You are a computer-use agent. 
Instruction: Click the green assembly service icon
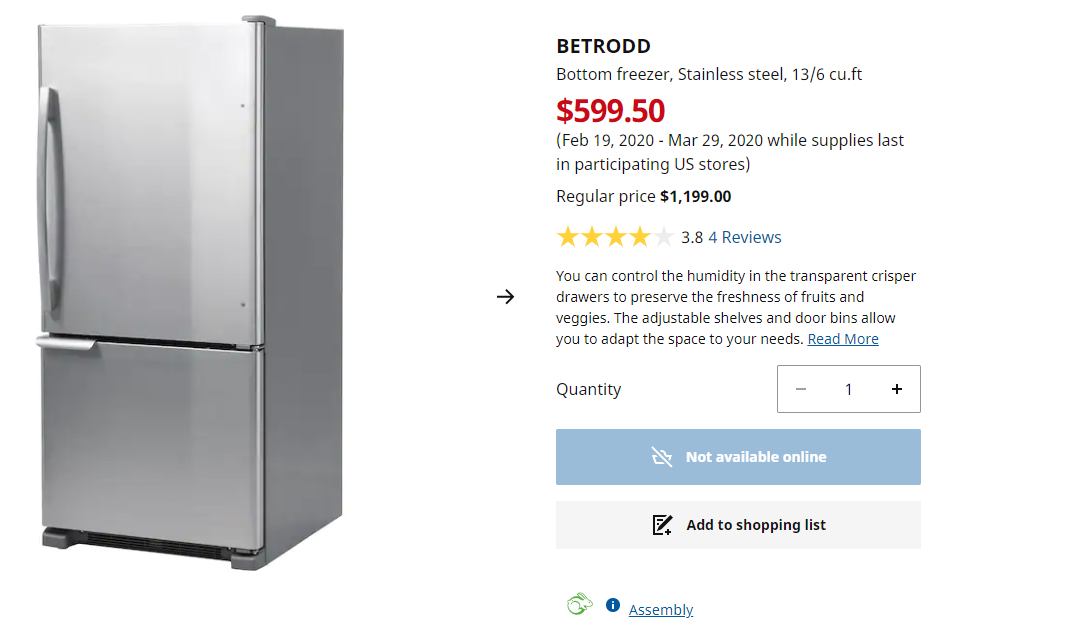(x=579, y=604)
